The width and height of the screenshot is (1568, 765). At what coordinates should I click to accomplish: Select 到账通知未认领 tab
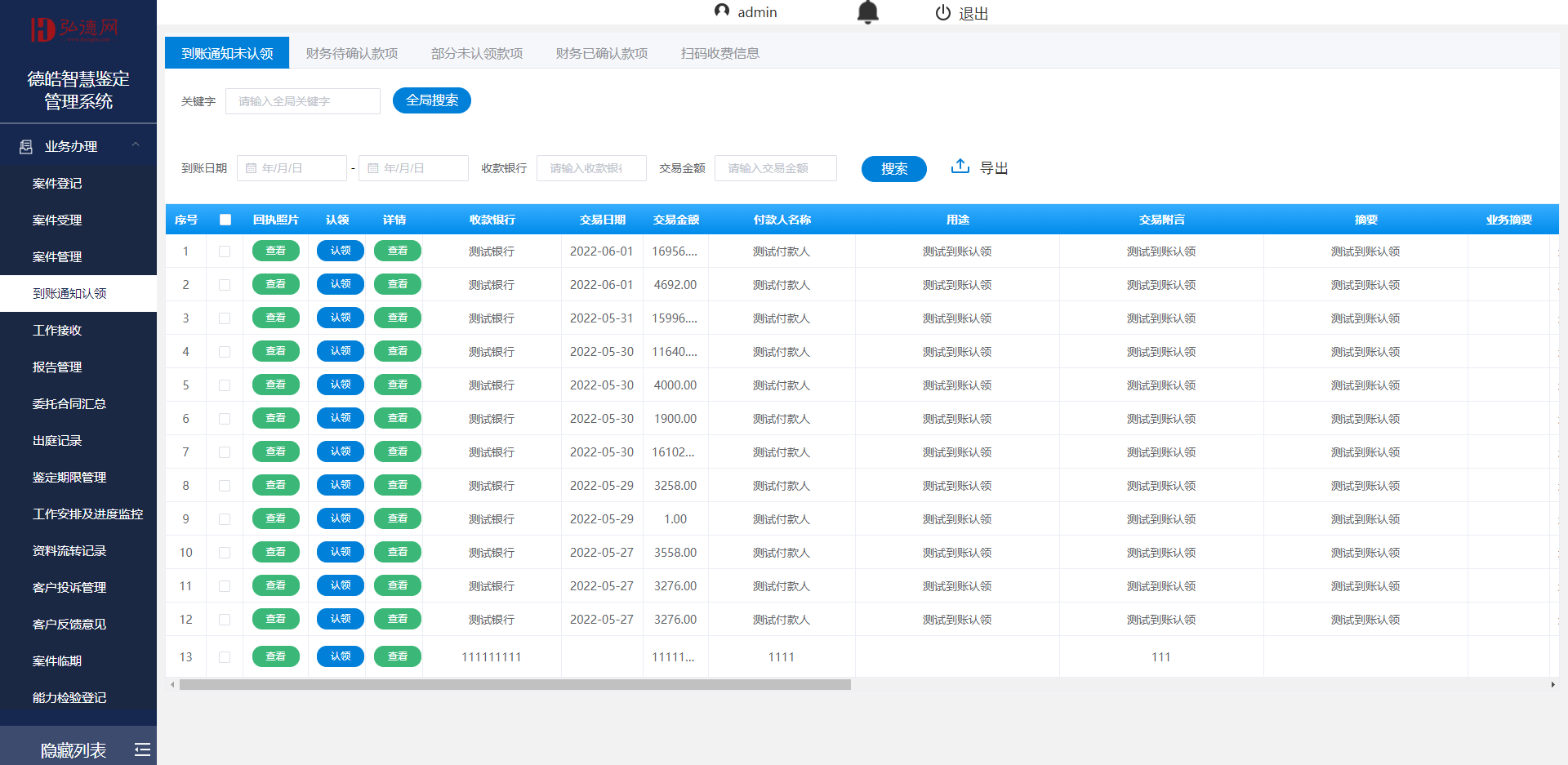[x=227, y=53]
